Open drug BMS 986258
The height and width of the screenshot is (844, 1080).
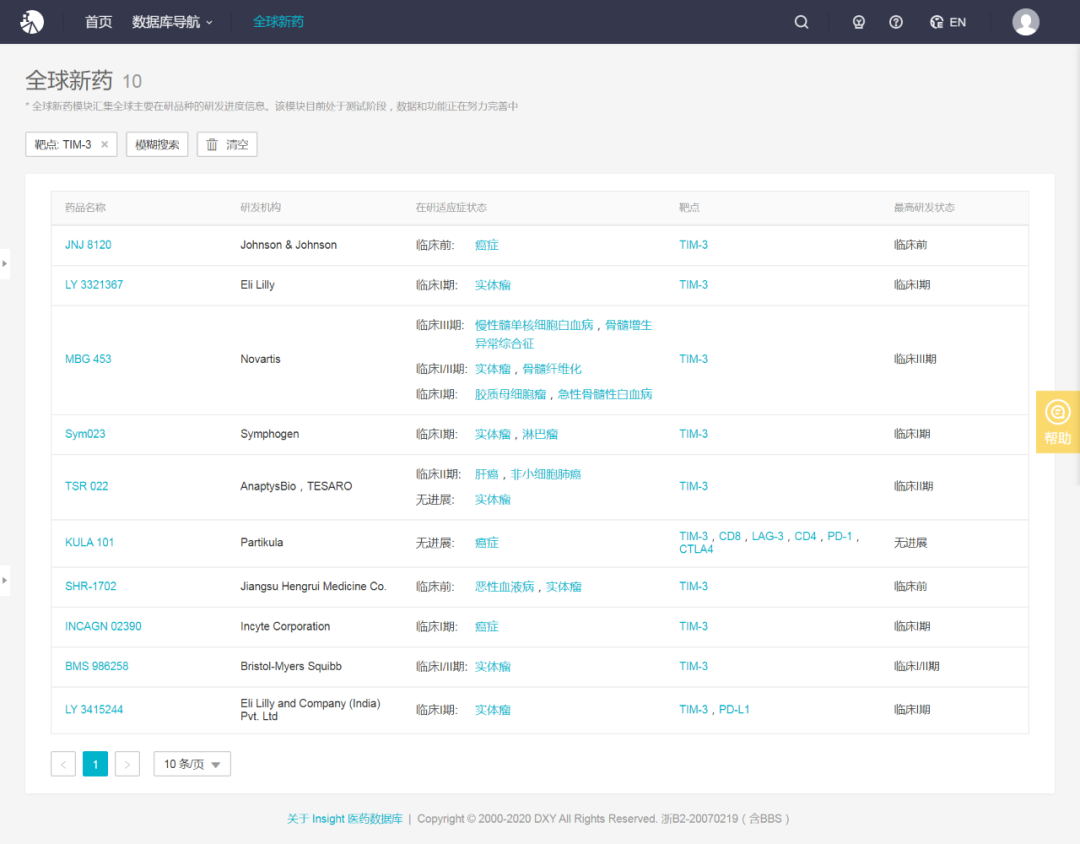[96, 667]
